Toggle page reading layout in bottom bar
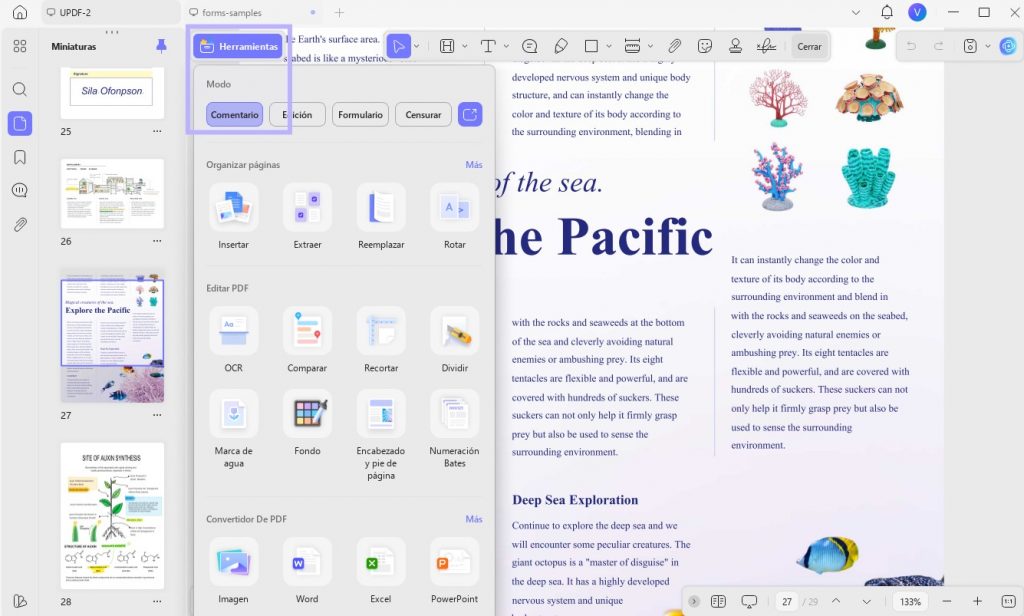Screen dimensions: 1024x616 tap(718, 601)
